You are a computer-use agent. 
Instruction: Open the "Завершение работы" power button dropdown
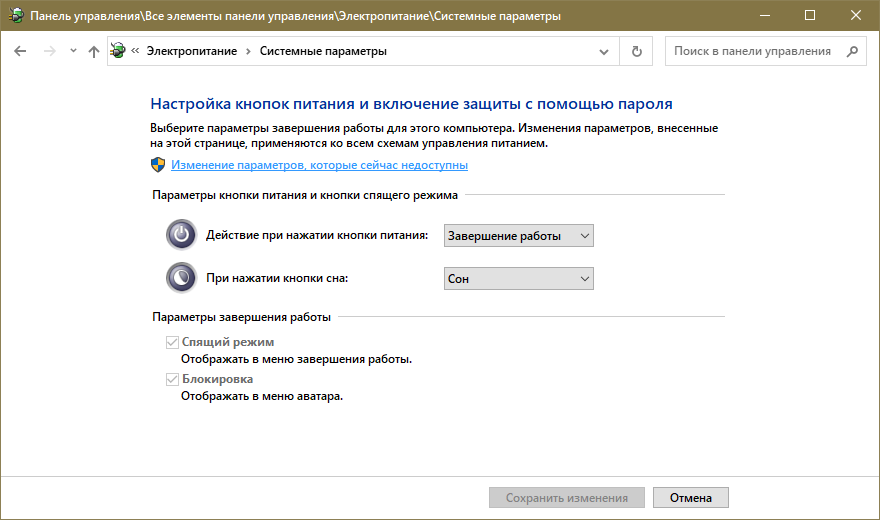[x=518, y=236]
